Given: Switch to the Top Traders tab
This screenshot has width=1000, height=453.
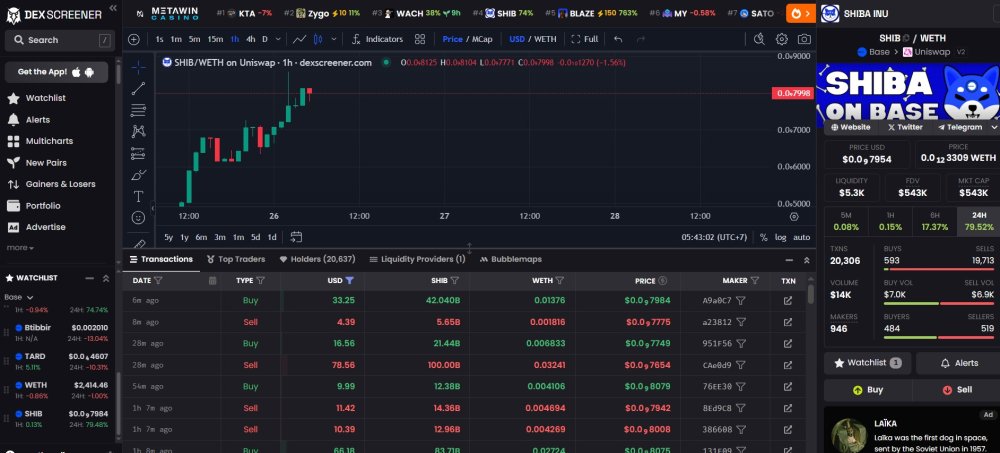Looking at the screenshot, I should [x=236, y=260].
